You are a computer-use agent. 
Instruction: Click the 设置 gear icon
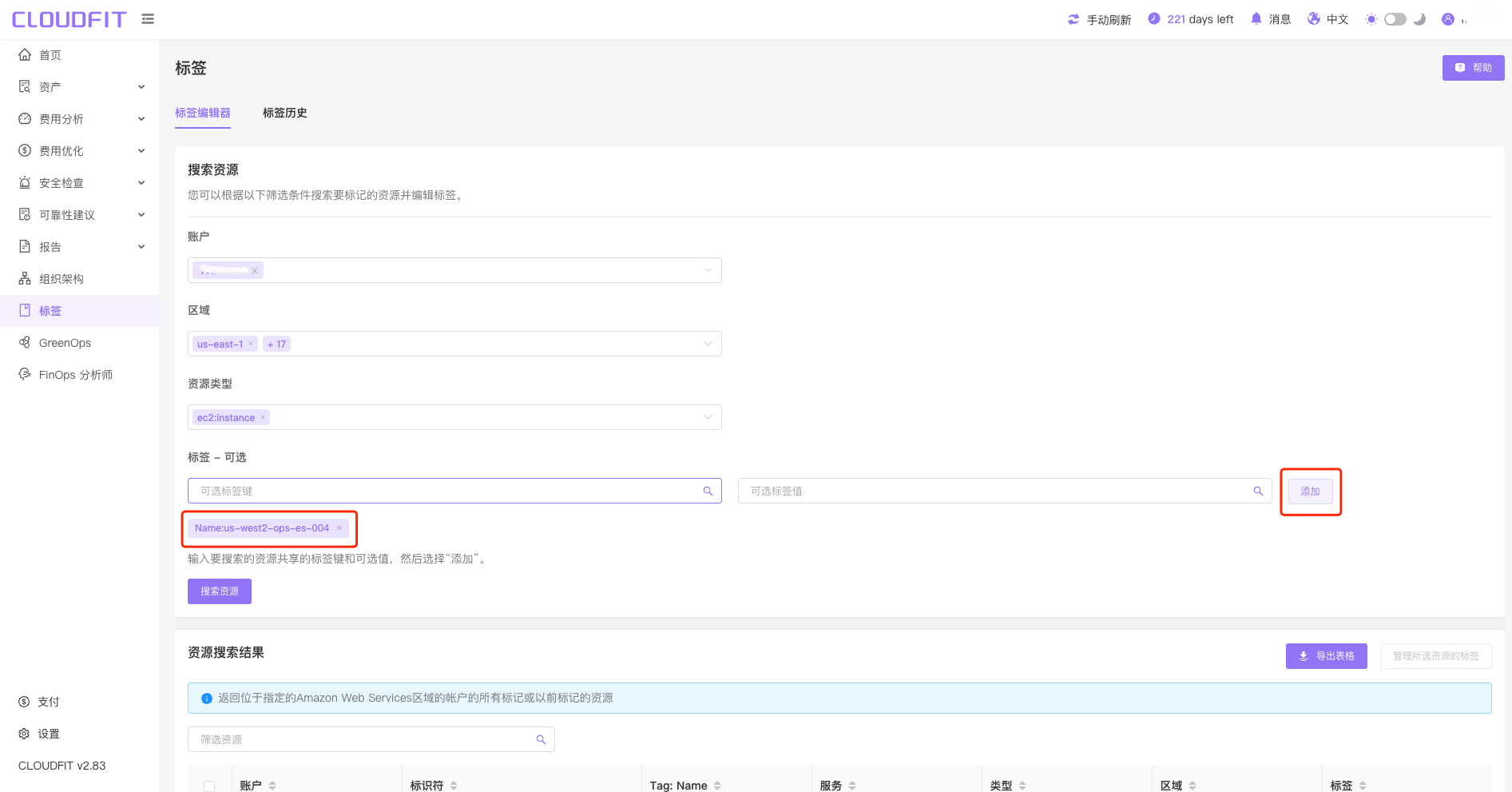click(24, 734)
